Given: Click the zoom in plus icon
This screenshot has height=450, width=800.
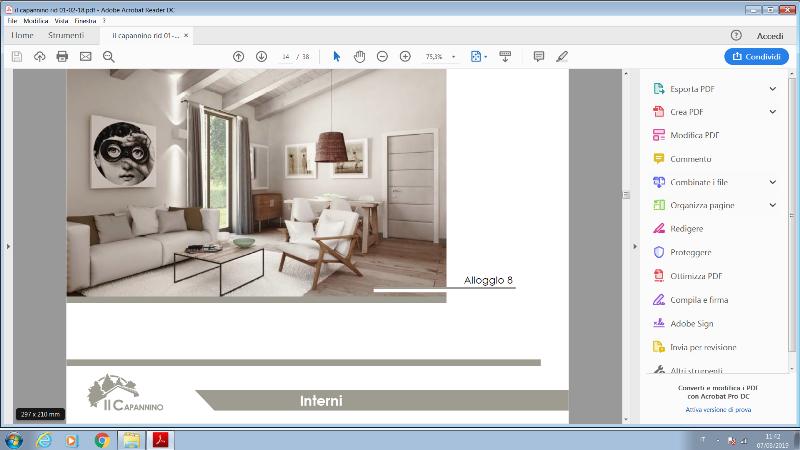Looking at the screenshot, I should (405, 57).
